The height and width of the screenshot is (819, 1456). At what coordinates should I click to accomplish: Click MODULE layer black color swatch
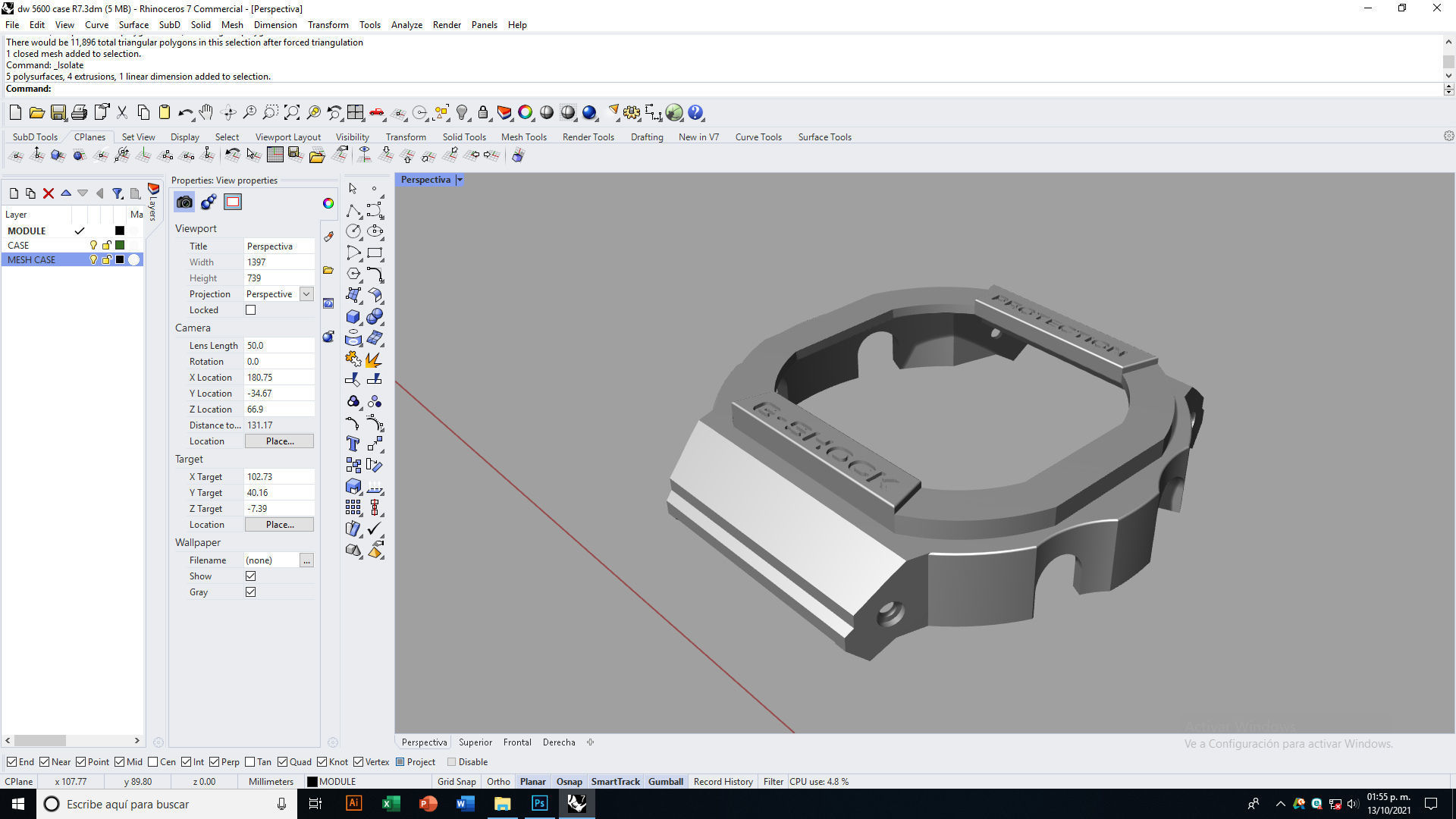[120, 231]
